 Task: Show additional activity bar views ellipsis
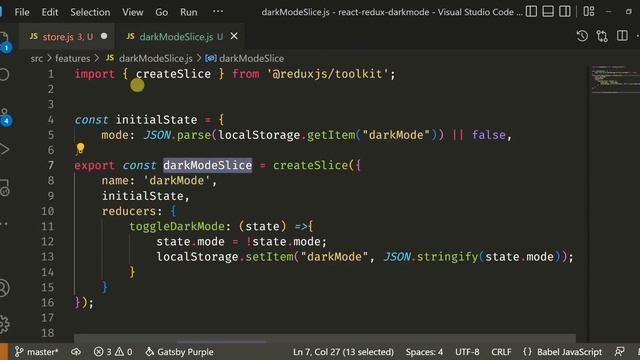tap(4, 224)
